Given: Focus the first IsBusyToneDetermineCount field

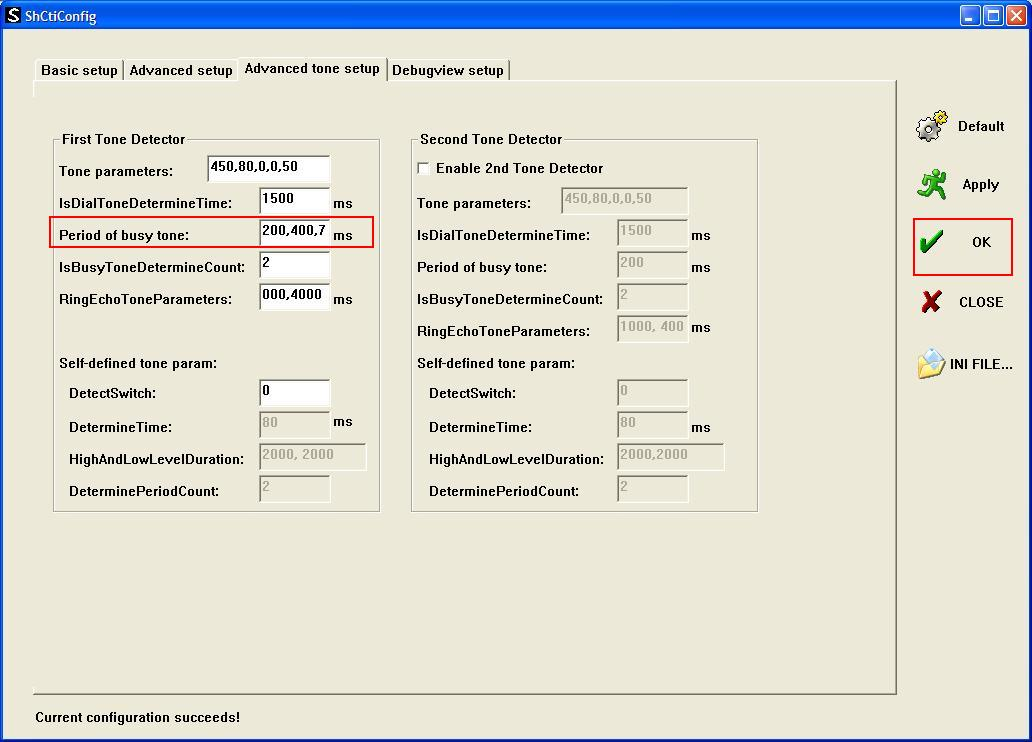Looking at the screenshot, I should click(x=294, y=264).
